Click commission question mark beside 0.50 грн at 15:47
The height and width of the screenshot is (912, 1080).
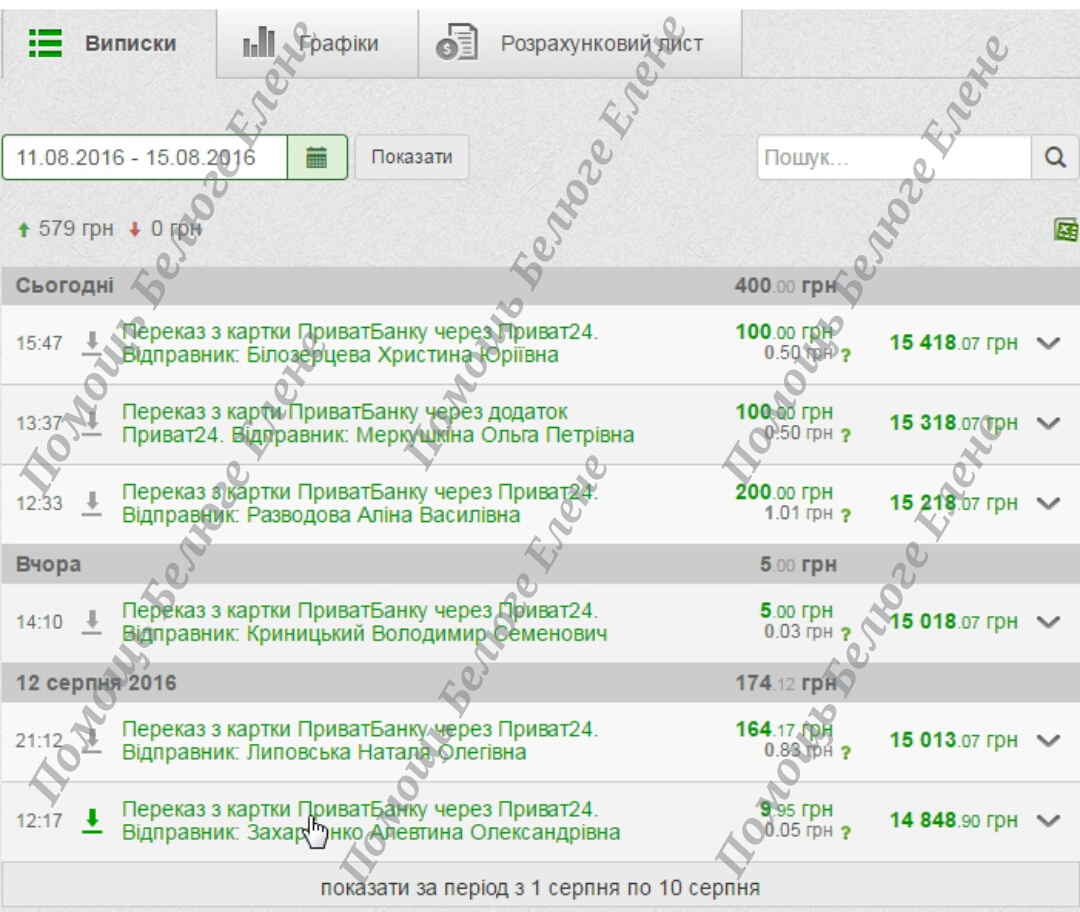846,355
